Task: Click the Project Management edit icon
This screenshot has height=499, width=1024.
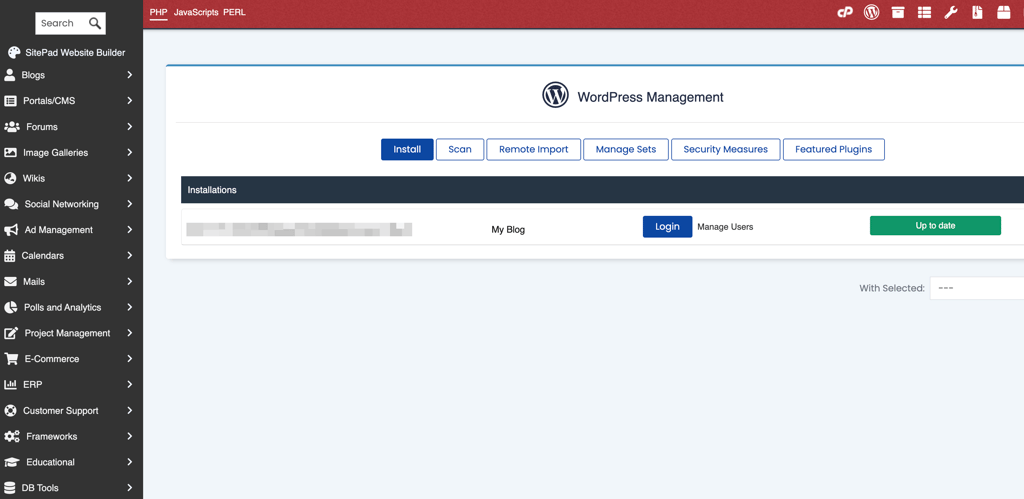Action: tap(11, 333)
